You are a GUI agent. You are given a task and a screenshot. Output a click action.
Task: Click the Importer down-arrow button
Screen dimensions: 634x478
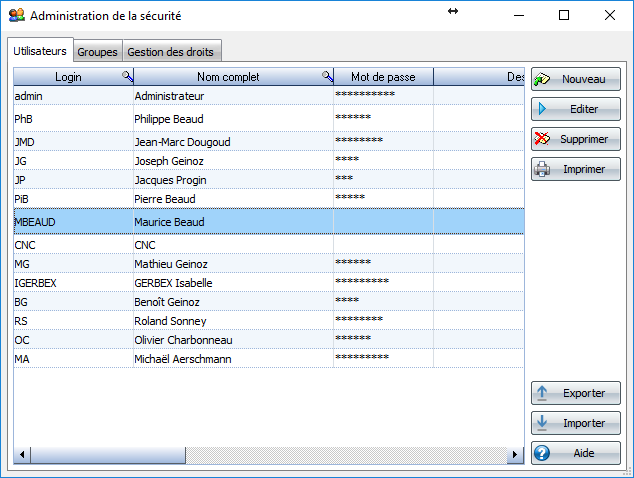point(575,423)
